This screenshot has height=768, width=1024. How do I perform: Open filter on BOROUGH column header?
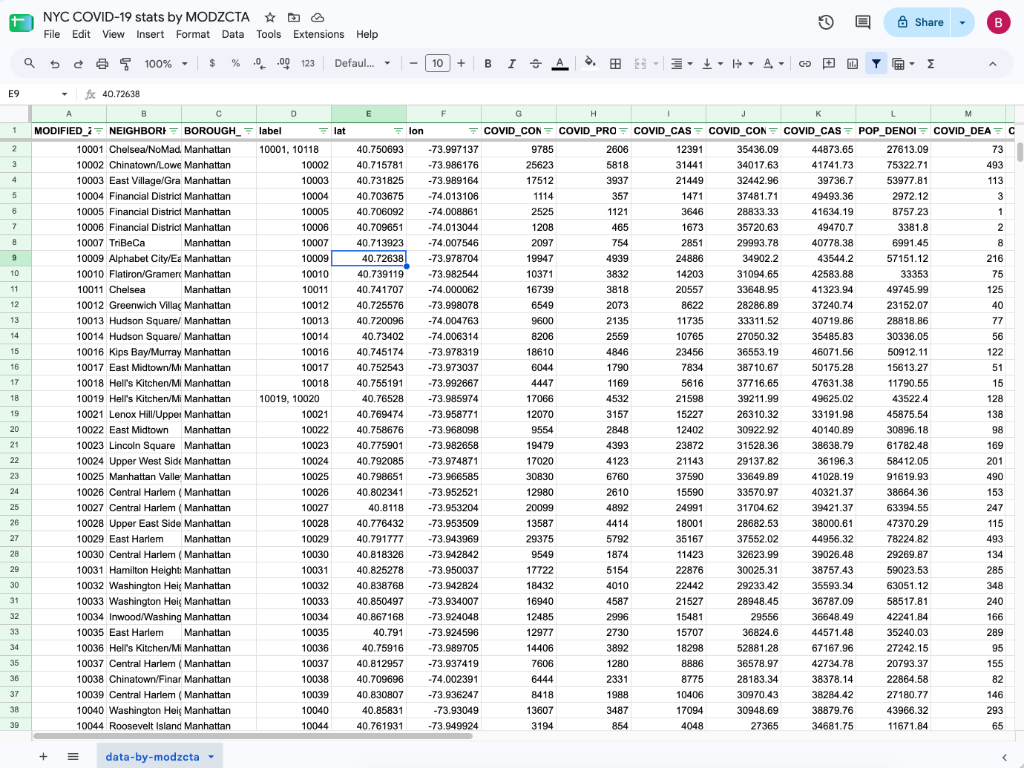[x=248, y=131]
